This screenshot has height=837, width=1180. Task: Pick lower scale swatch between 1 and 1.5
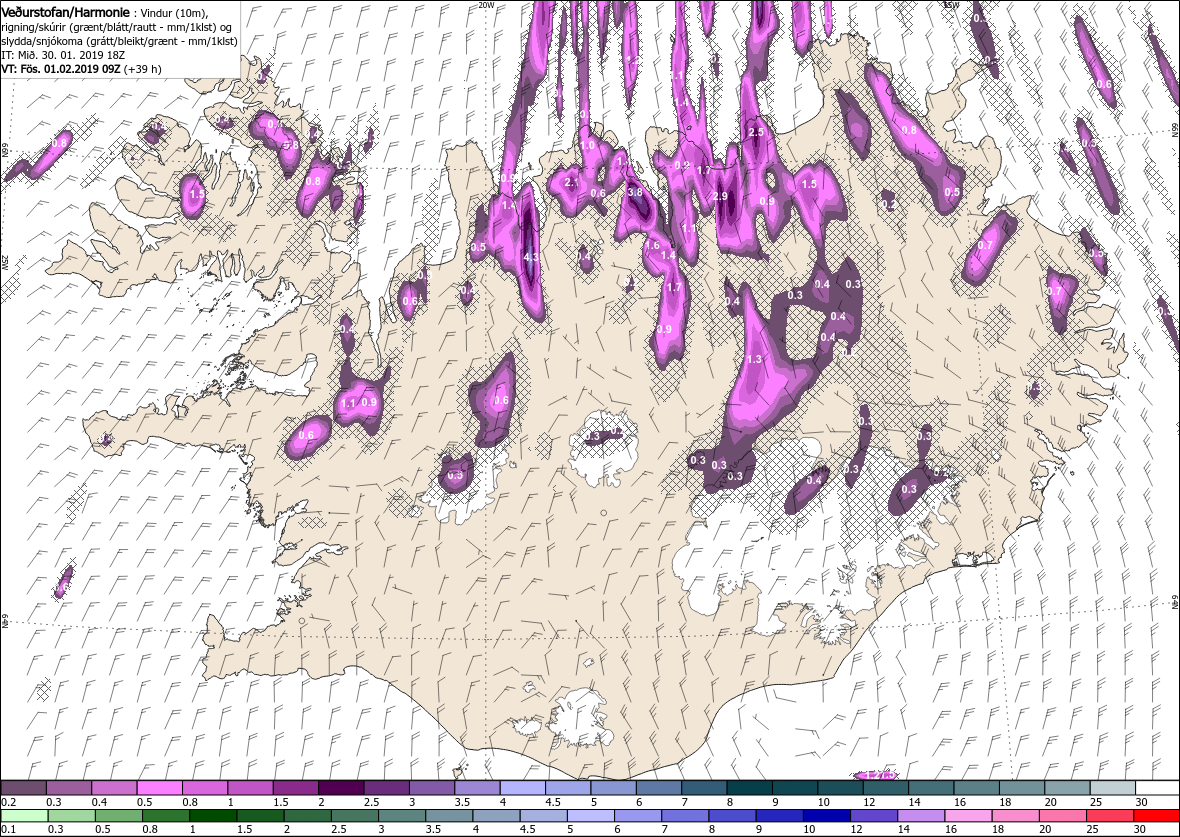coord(213,816)
